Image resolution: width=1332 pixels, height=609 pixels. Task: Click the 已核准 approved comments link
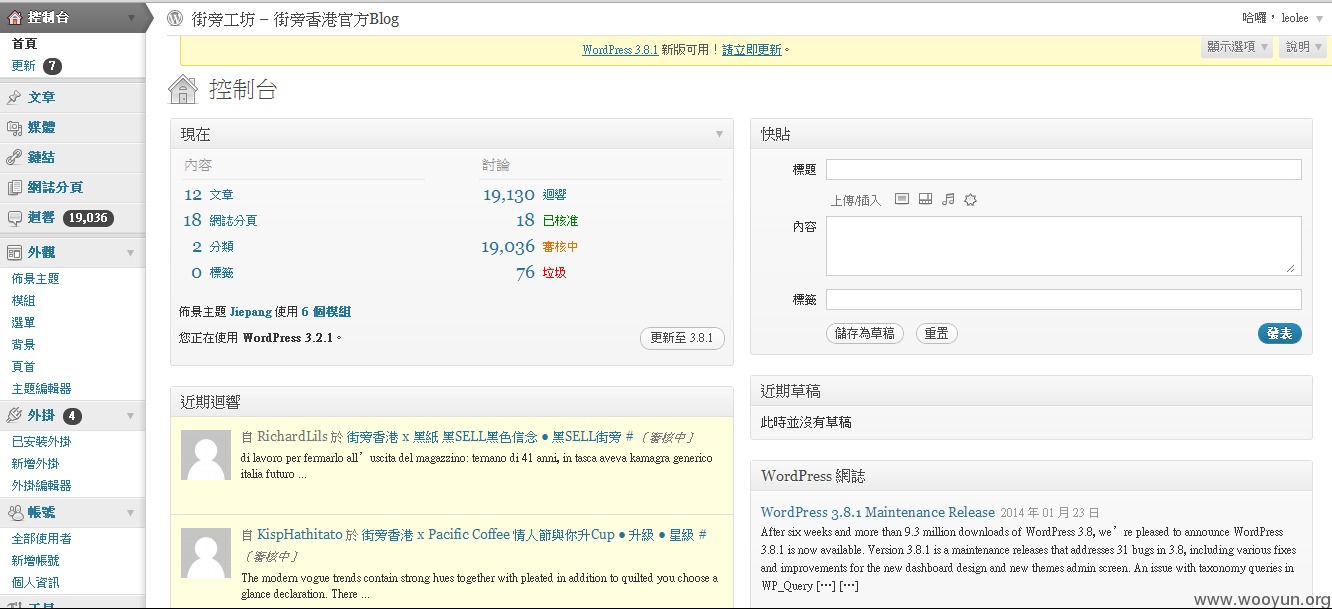pyautogui.click(x=560, y=221)
